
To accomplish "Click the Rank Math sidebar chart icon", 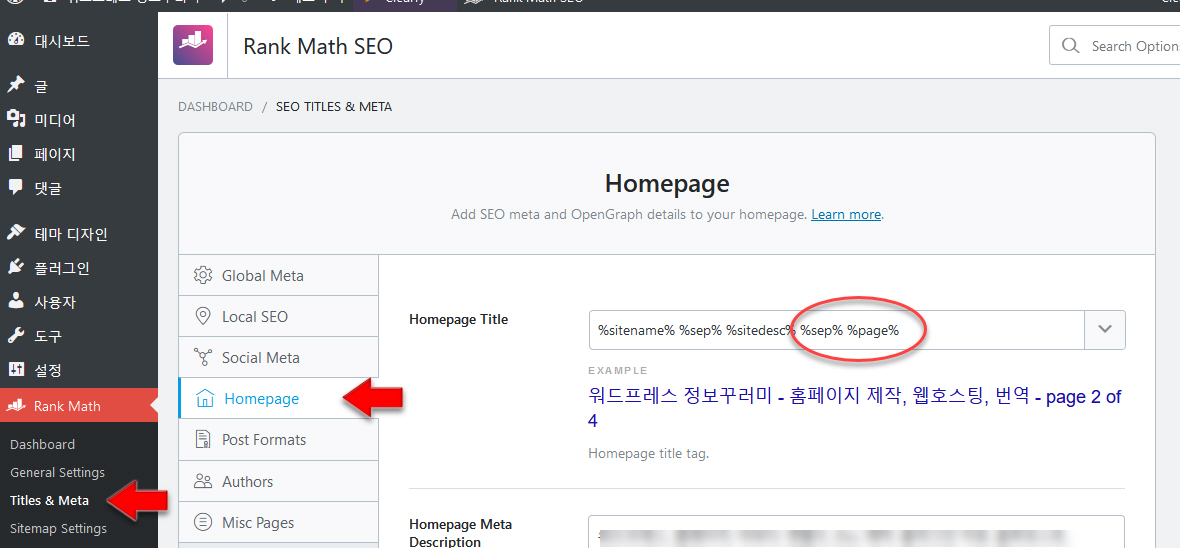I will coord(15,406).
